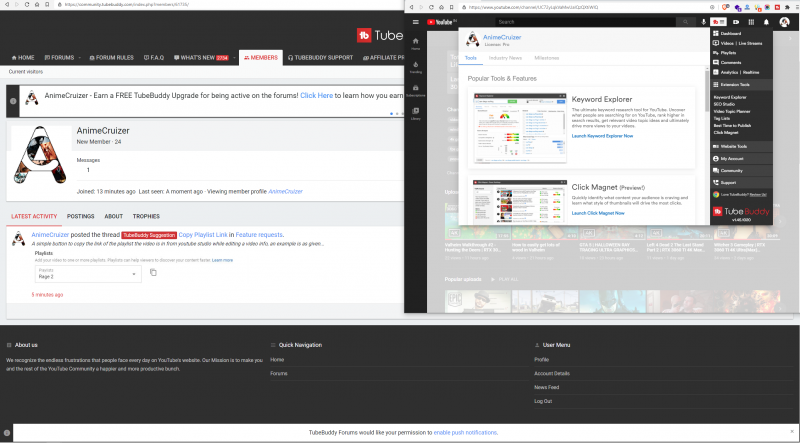Screen dimensions: 800x443
Task: Open the YouTube apps grid icon
Action: coord(751,21)
